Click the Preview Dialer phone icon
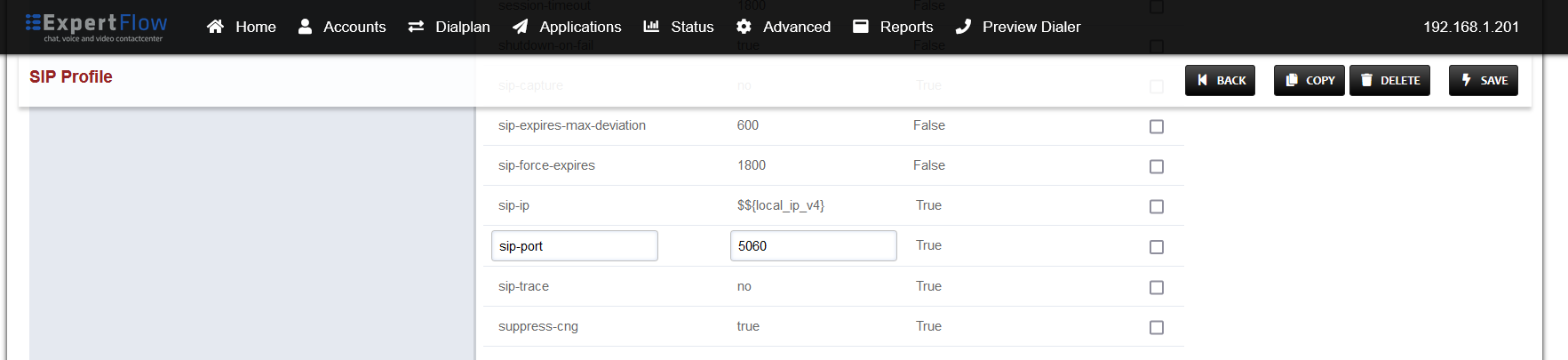1568x360 pixels. (963, 27)
